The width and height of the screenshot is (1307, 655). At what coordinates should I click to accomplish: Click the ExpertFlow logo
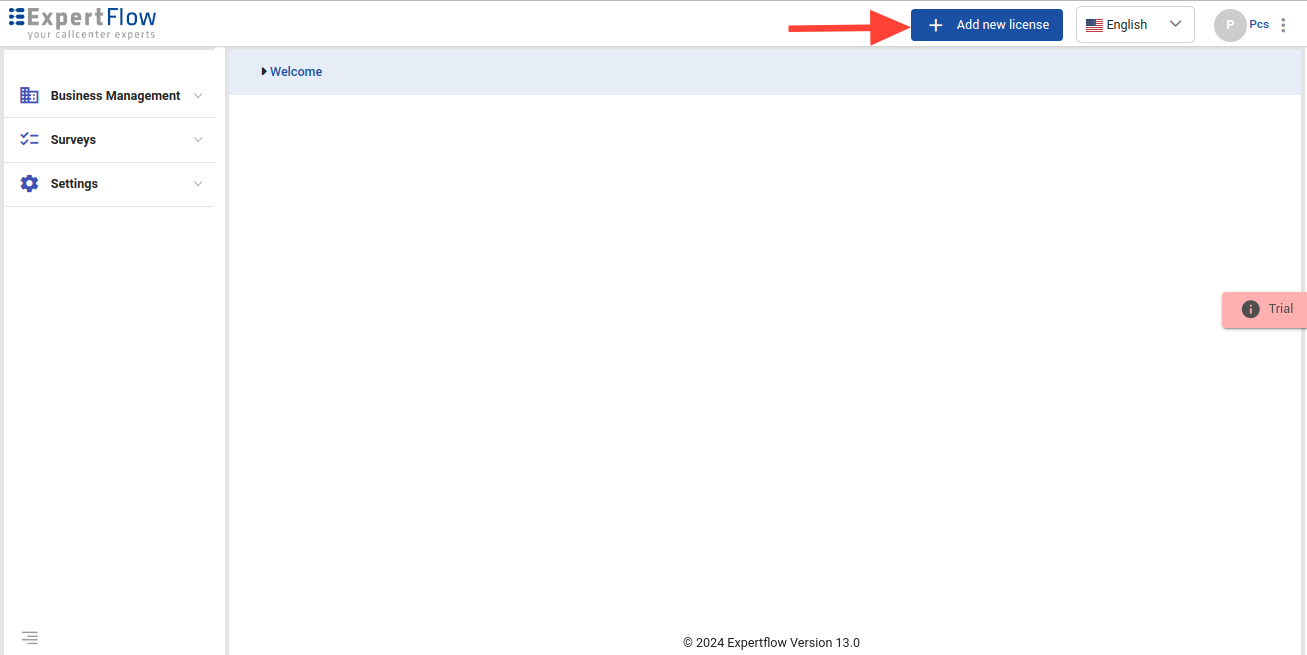pyautogui.click(x=83, y=22)
